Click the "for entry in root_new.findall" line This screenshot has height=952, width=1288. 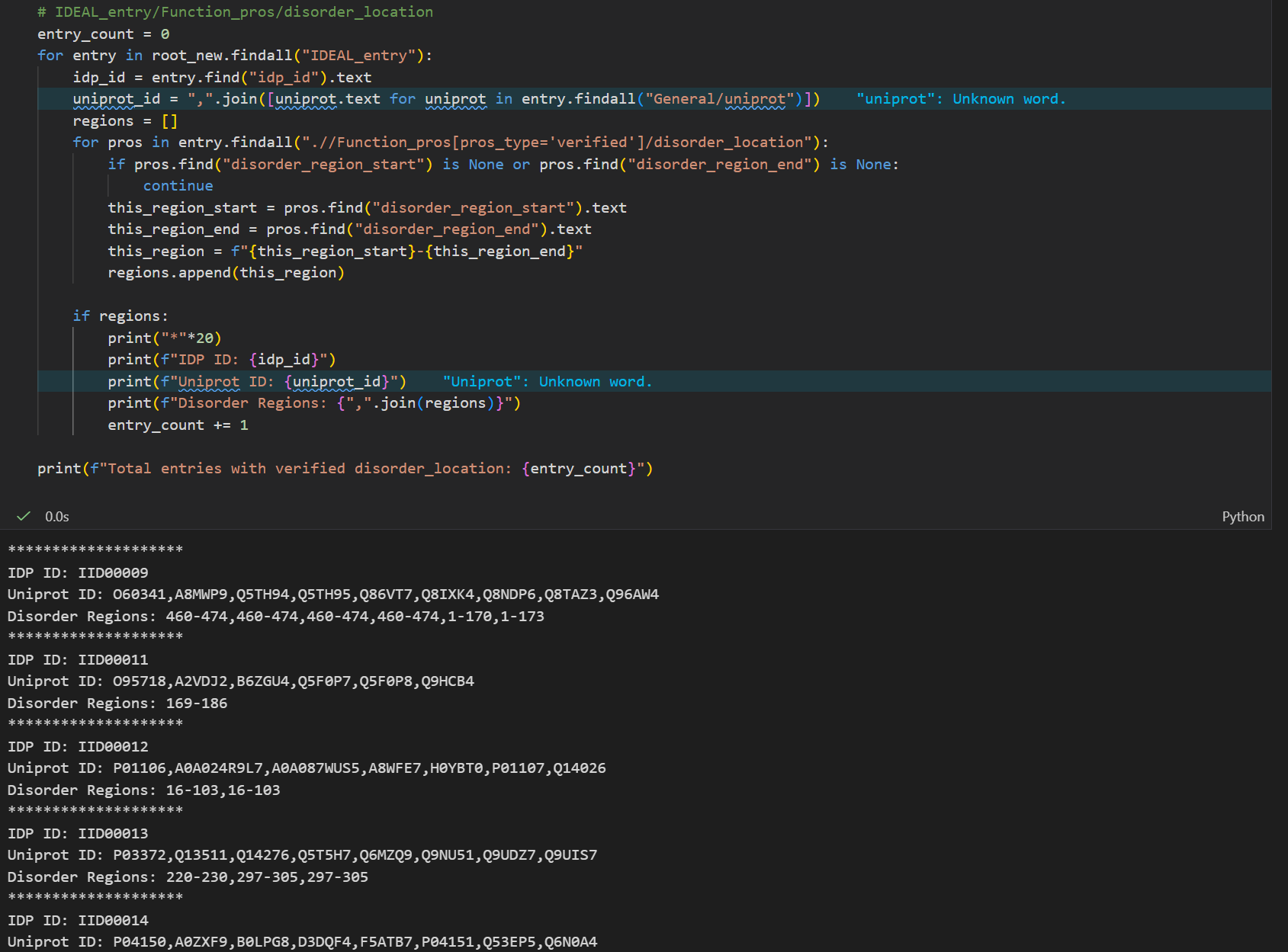[235, 56]
